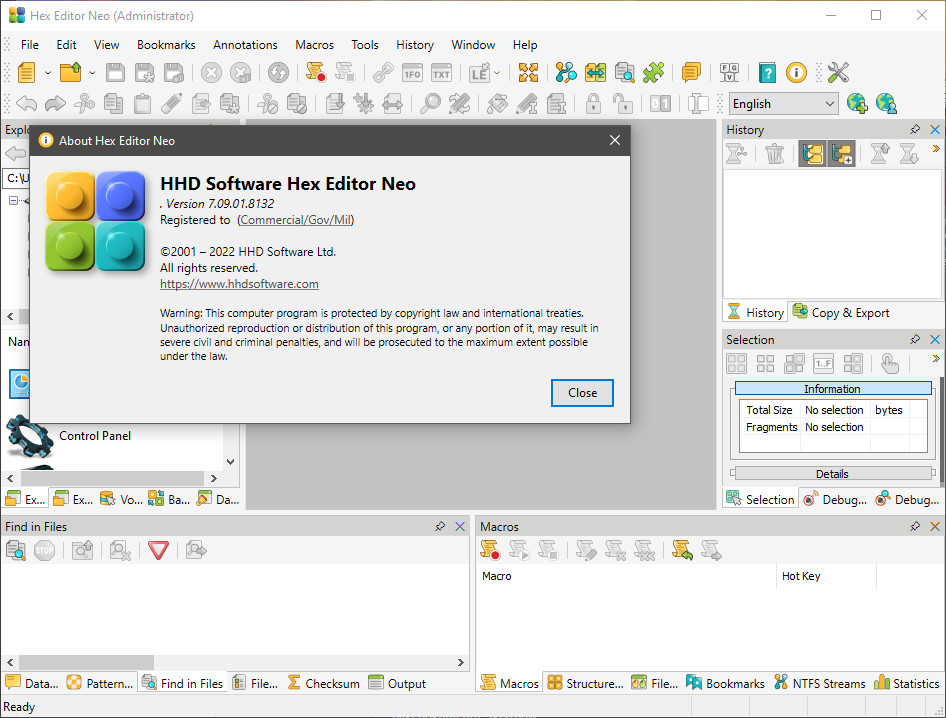Toggle the second highlighted History icon with plus
The height and width of the screenshot is (718, 946).
pyautogui.click(x=842, y=154)
